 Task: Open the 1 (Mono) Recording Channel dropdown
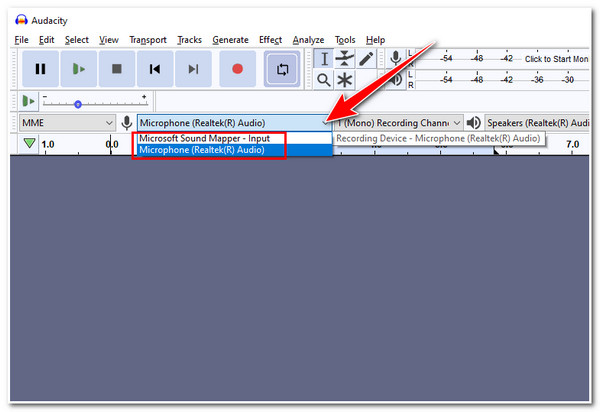pos(398,123)
